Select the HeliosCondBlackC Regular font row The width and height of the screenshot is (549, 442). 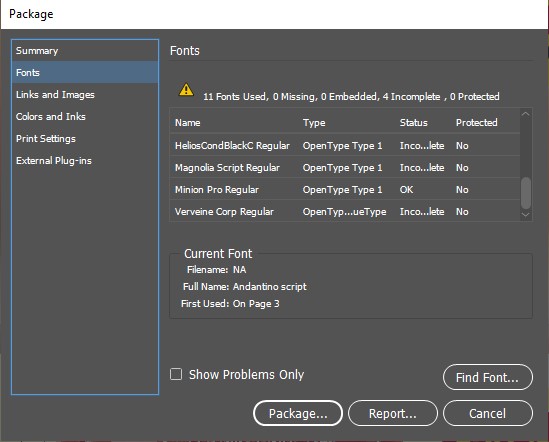point(345,145)
